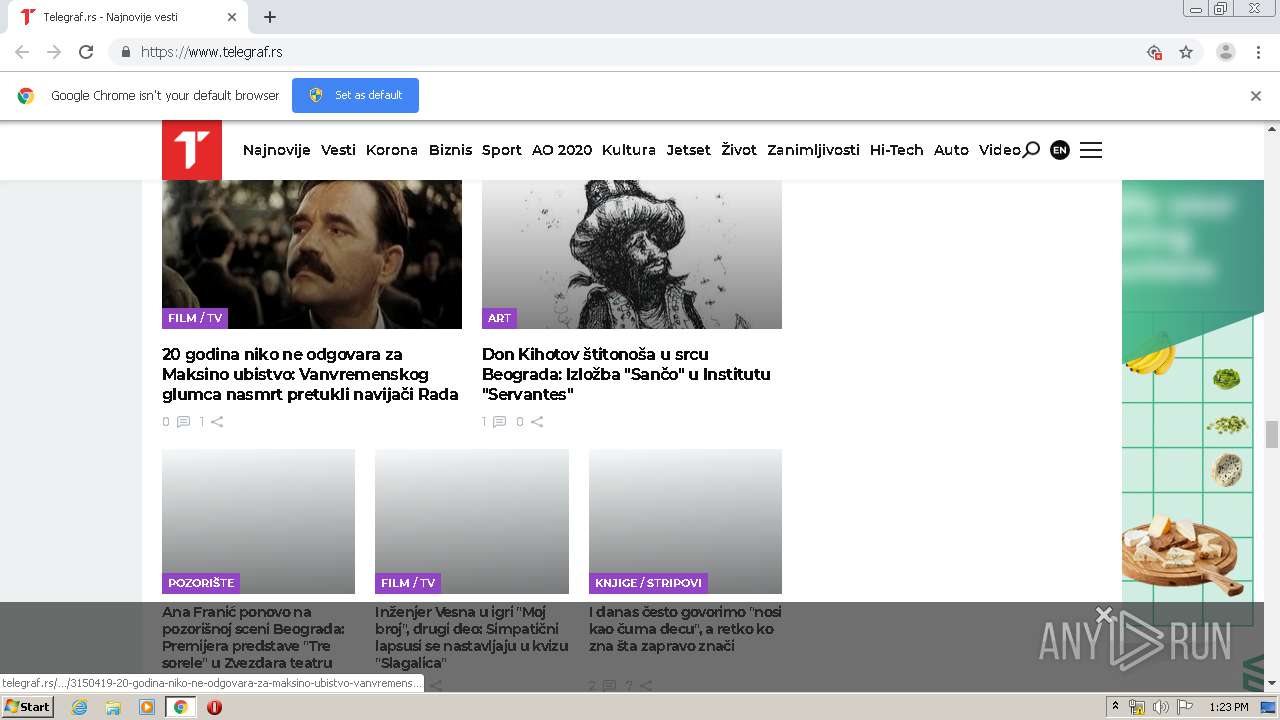
Task: Open Internet Explorer from taskbar
Action: [x=79, y=707]
